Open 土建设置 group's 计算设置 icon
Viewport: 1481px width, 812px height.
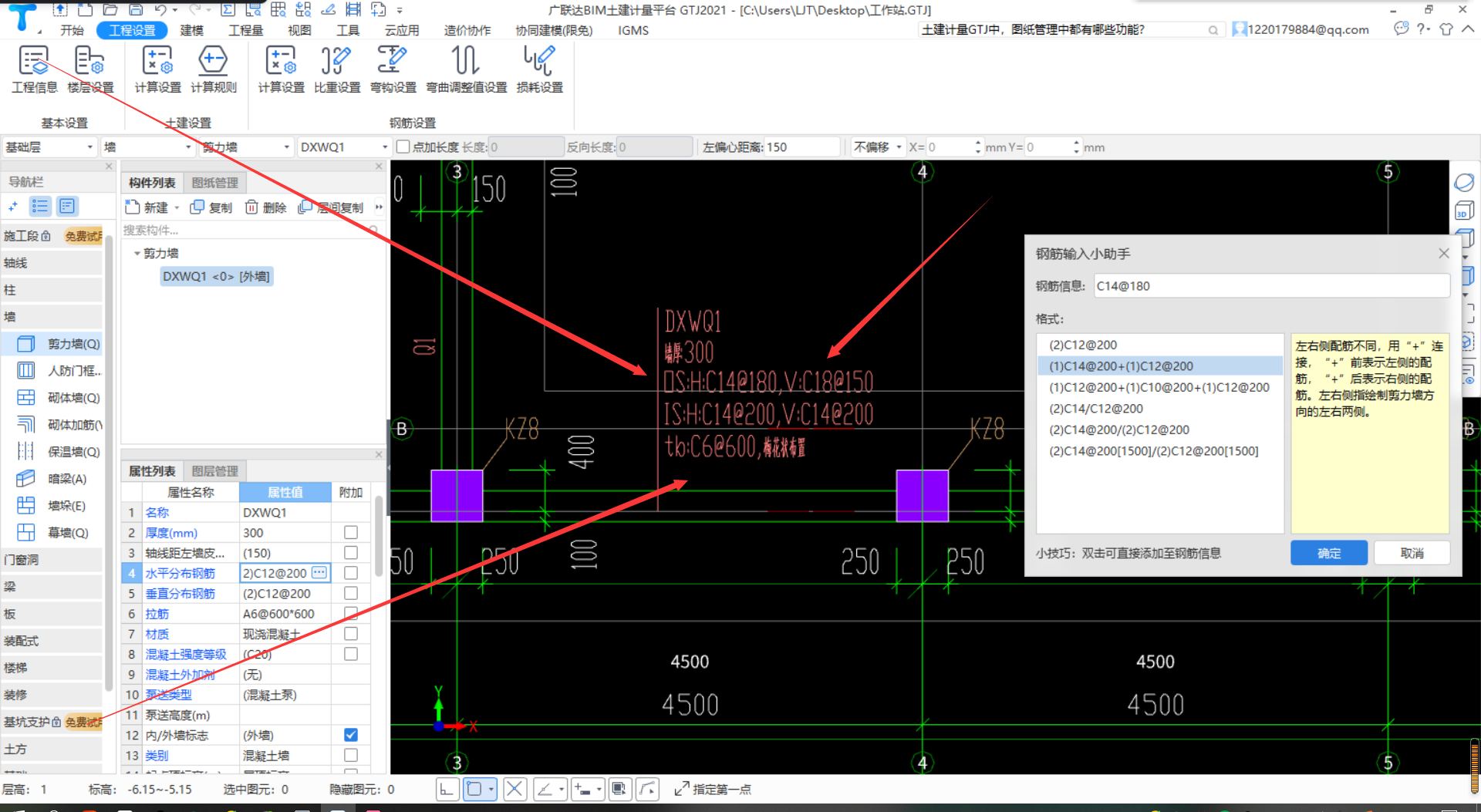(x=157, y=69)
